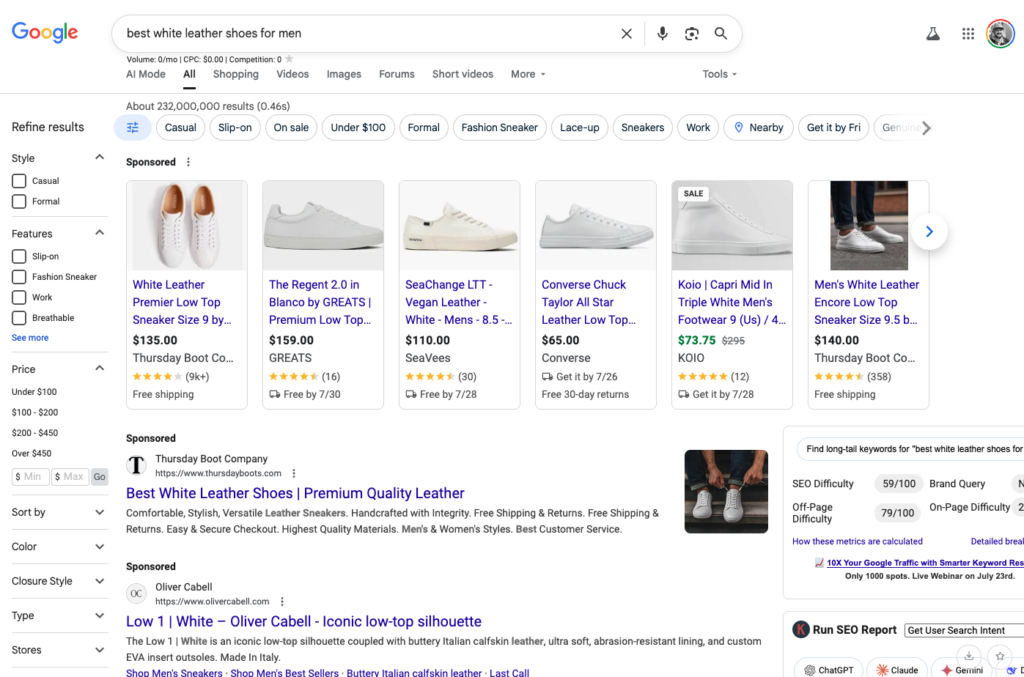Switch to the Videos tab
The height and width of the screenshot is (677, 1024).
click(293, 74)
